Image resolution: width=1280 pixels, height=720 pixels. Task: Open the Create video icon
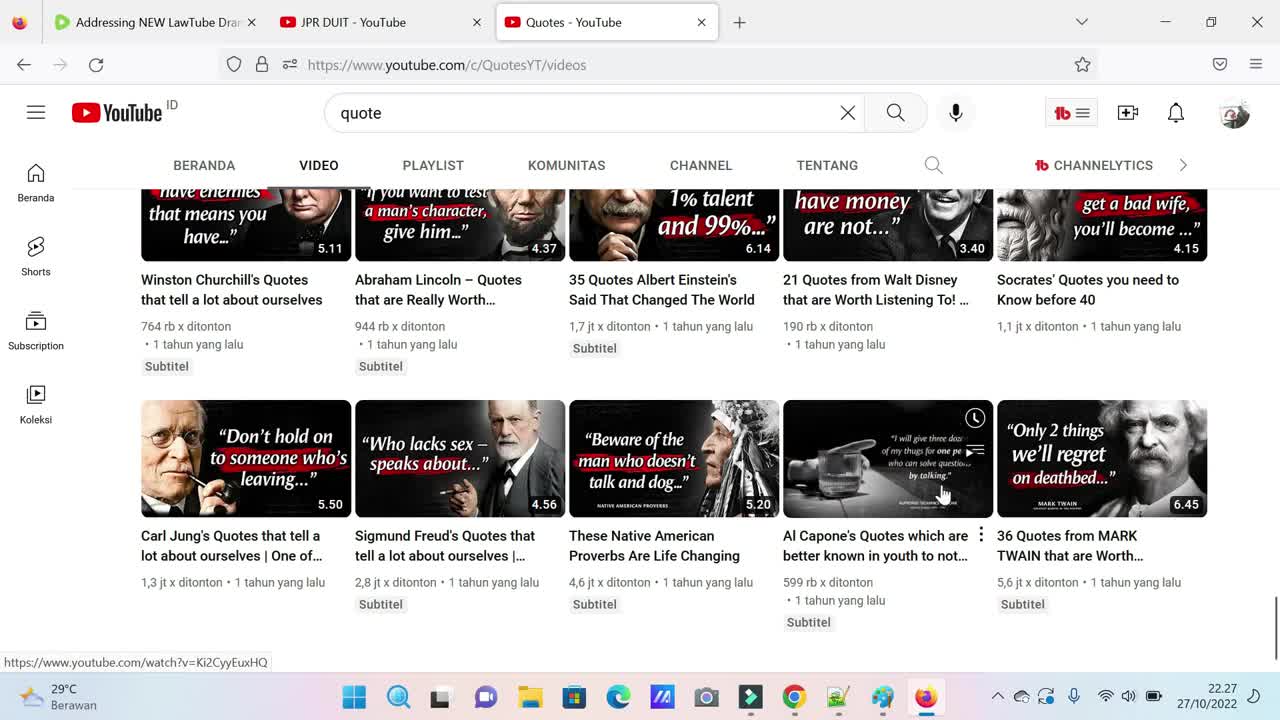click(x=1128, y=113)
